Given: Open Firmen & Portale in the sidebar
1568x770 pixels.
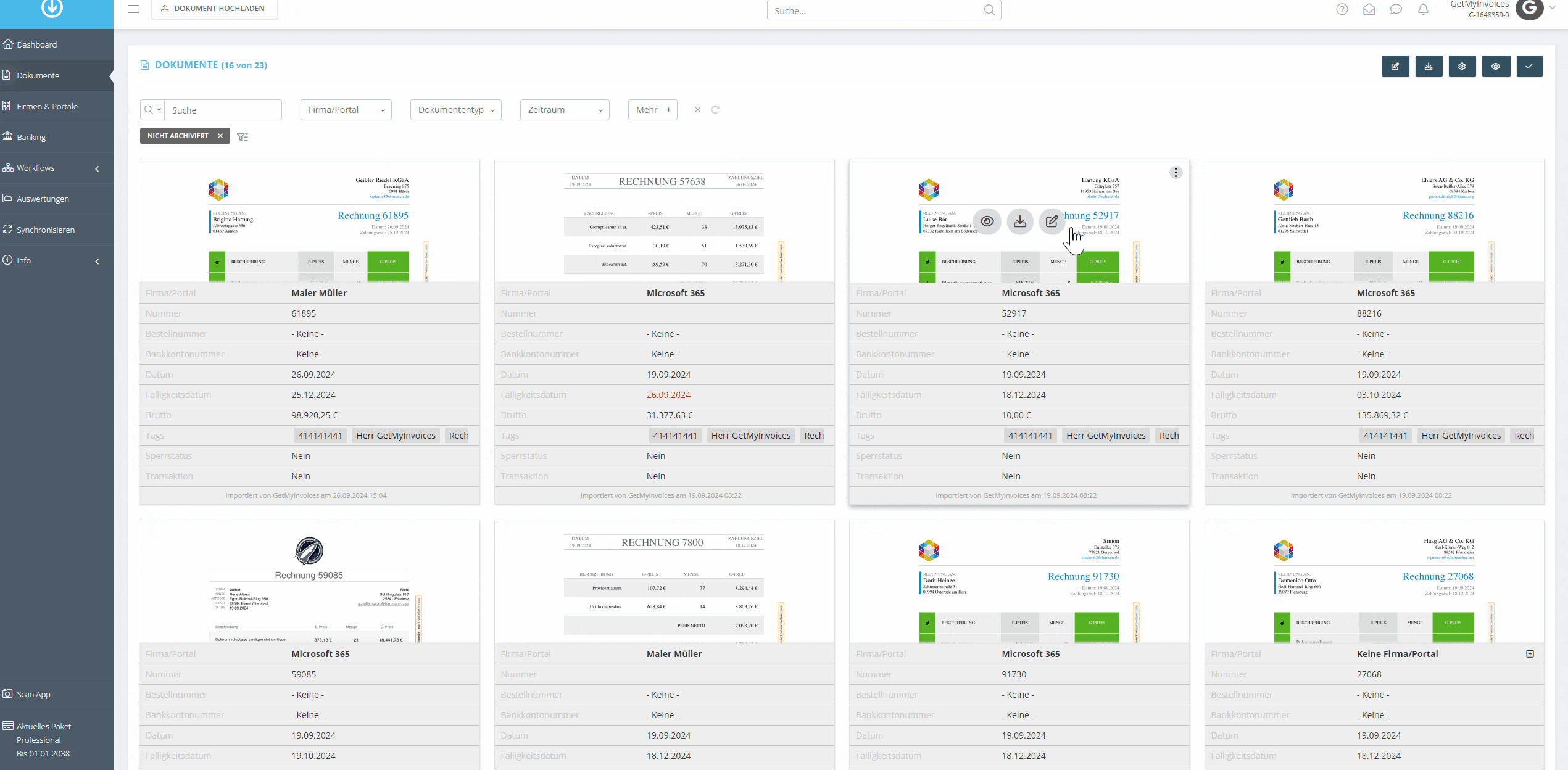Looking at the screenshot, I should [57, 106].
